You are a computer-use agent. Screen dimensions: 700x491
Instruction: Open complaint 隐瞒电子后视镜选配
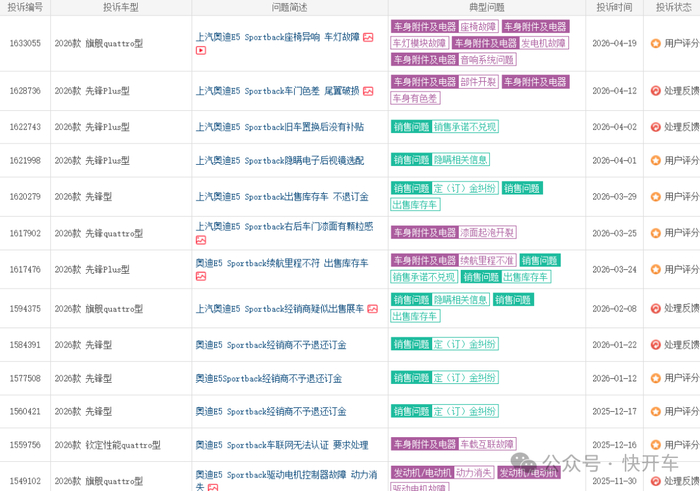point(280,160)
